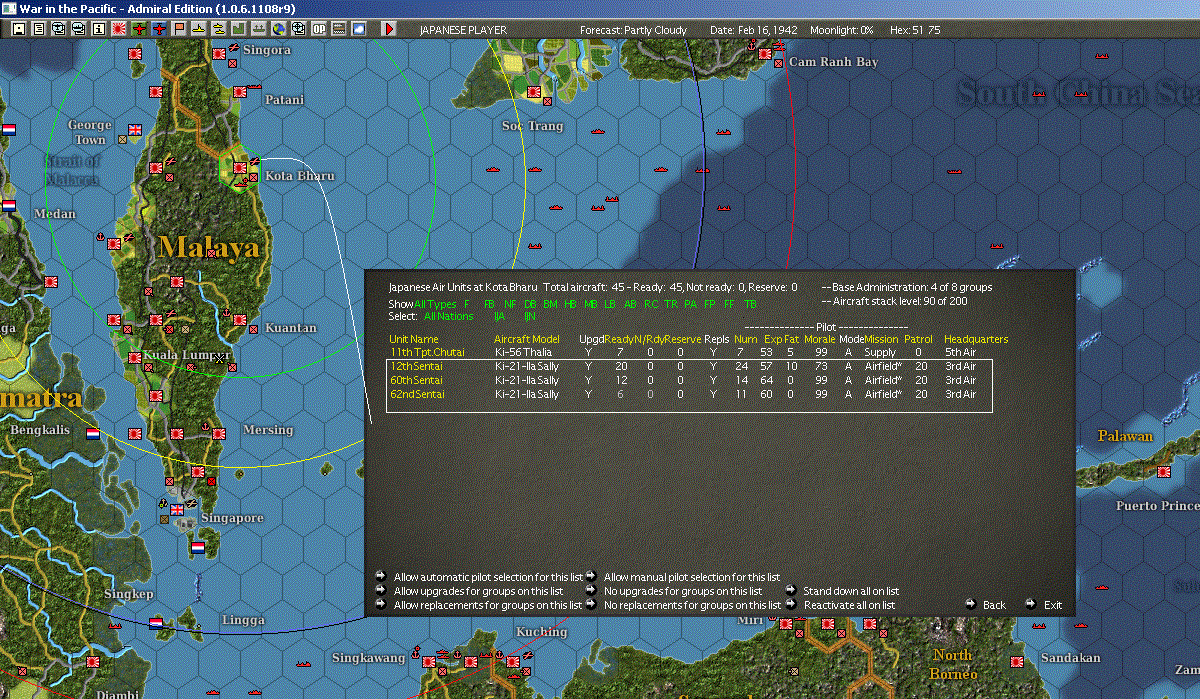The height and width of the screenshot is (699, 1200).
Task: Reactivate all on list
Action: tap(849, 605)
